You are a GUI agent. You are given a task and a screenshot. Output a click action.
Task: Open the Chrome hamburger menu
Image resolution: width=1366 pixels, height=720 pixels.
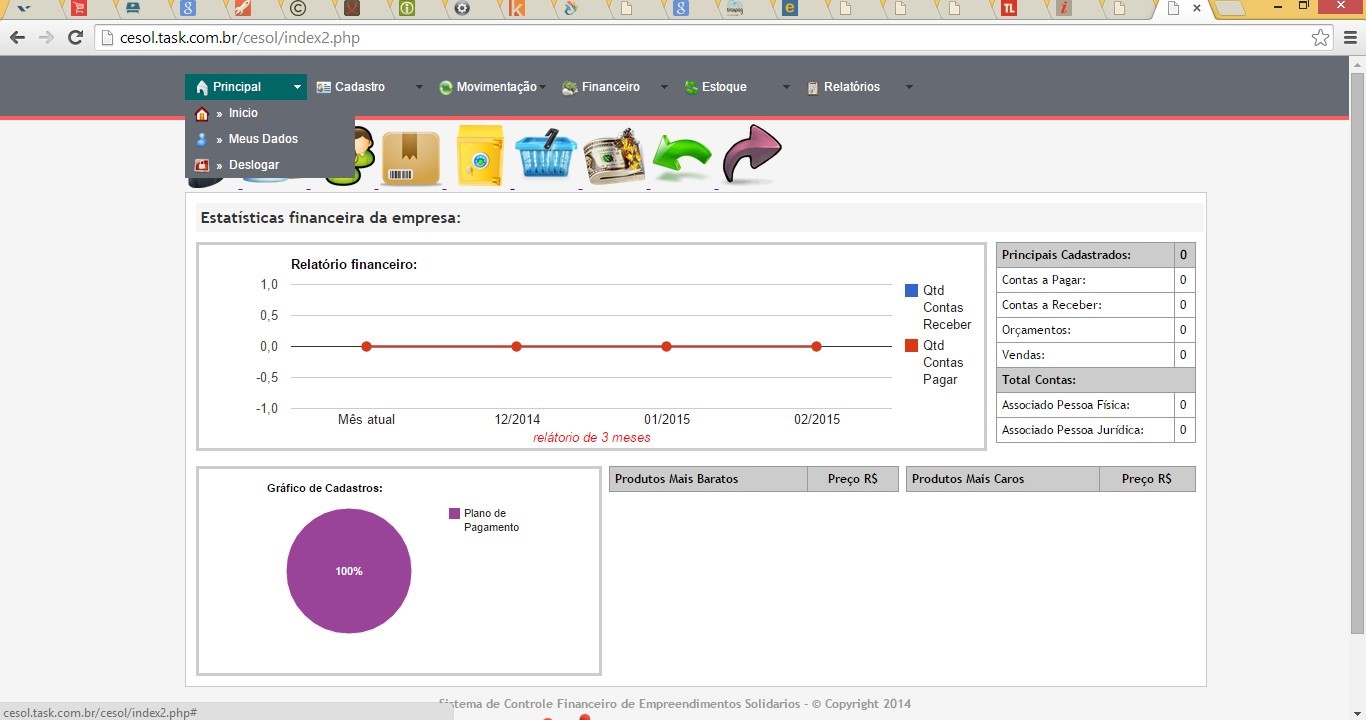1349,38
